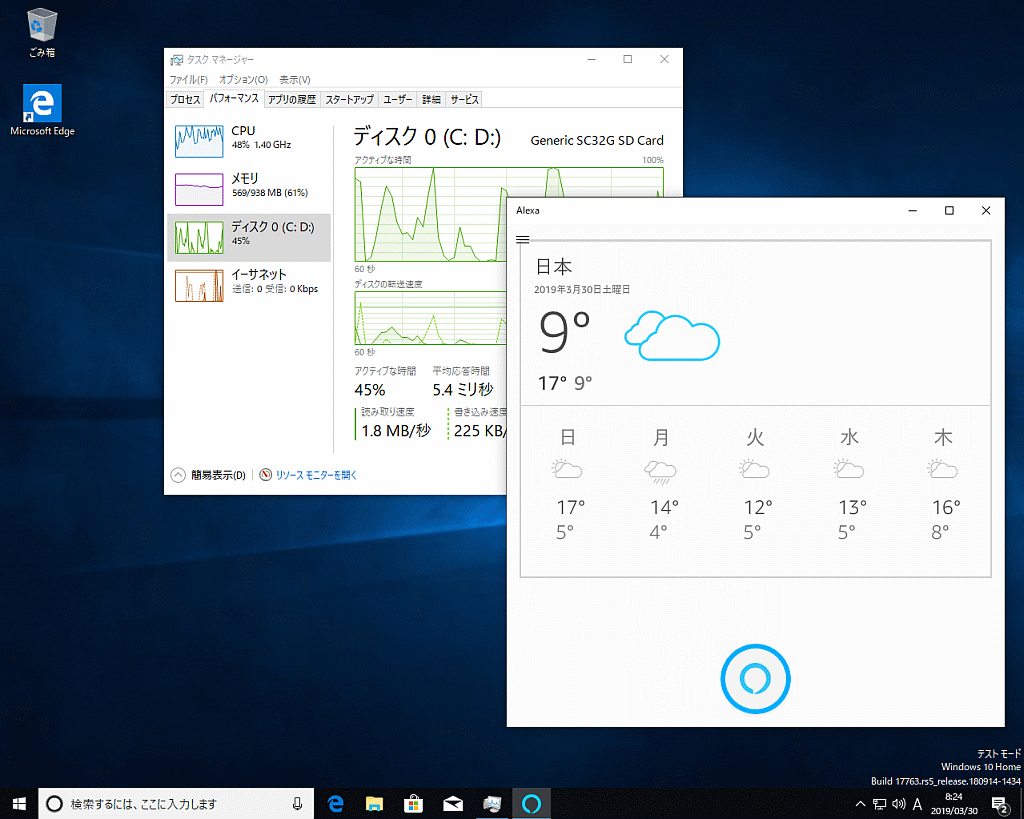This screenshot has height=819, width=1024.
Task: Select the メモリ performance graph thumbnail
Action: pos(199,189)
